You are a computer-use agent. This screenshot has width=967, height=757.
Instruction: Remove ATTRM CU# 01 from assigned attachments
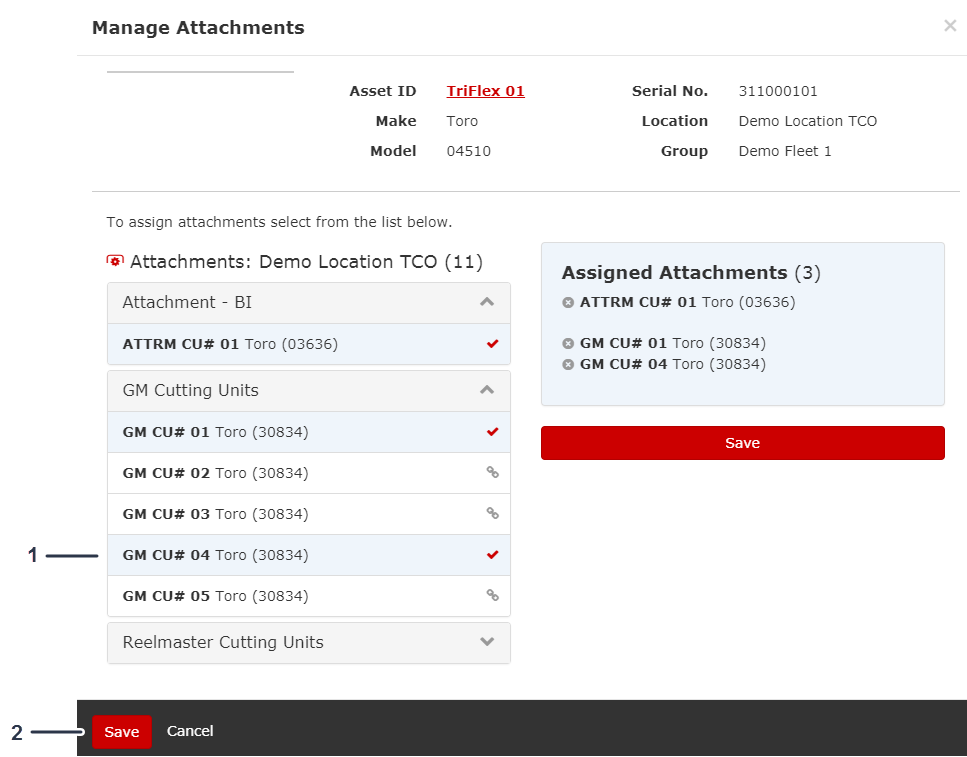click(568, 302)
